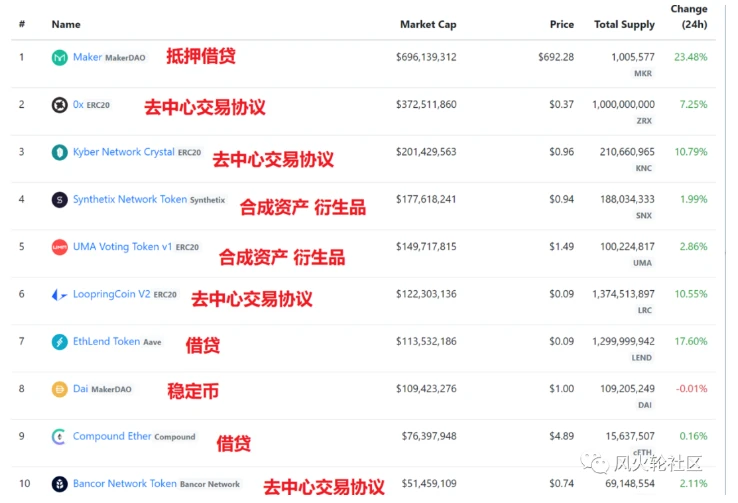Click the MKR supply symbol label

(x=643, y=73)
